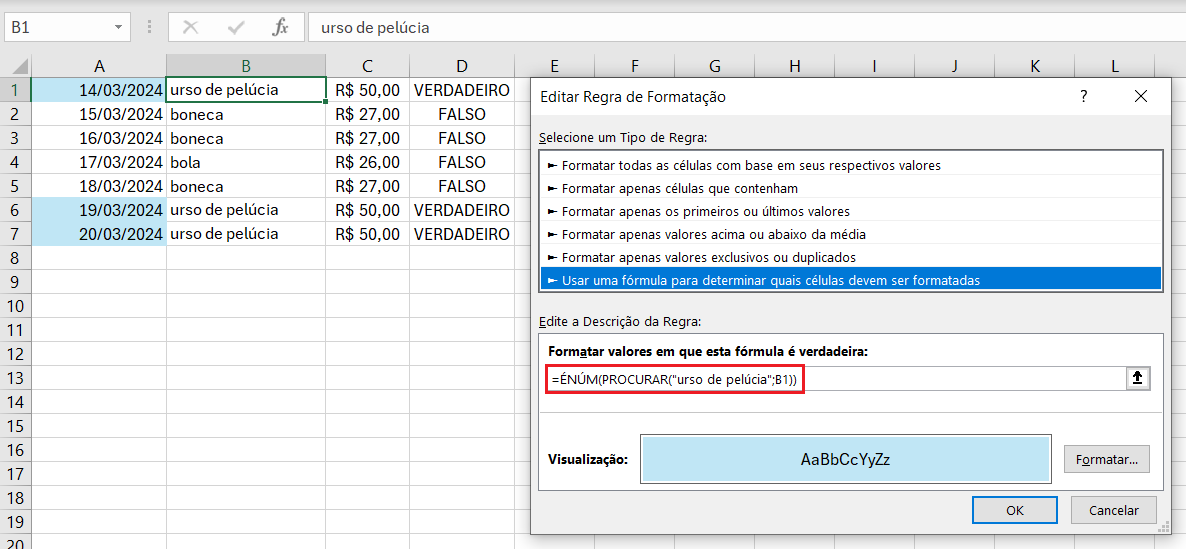Click 'FALSO' cell in row 4
Viewport: 1186px width, 549px height.
tap(462, 162)
